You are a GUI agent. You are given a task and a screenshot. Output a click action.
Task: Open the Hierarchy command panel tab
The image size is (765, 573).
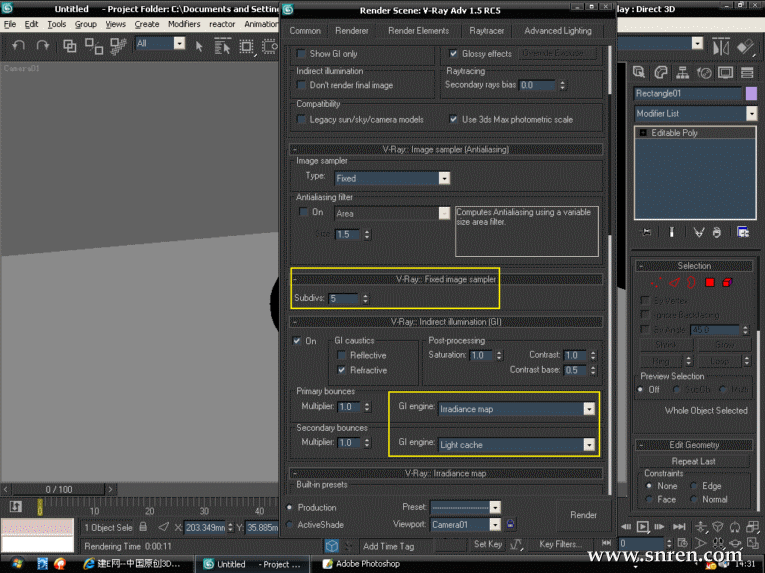(683, 73)
